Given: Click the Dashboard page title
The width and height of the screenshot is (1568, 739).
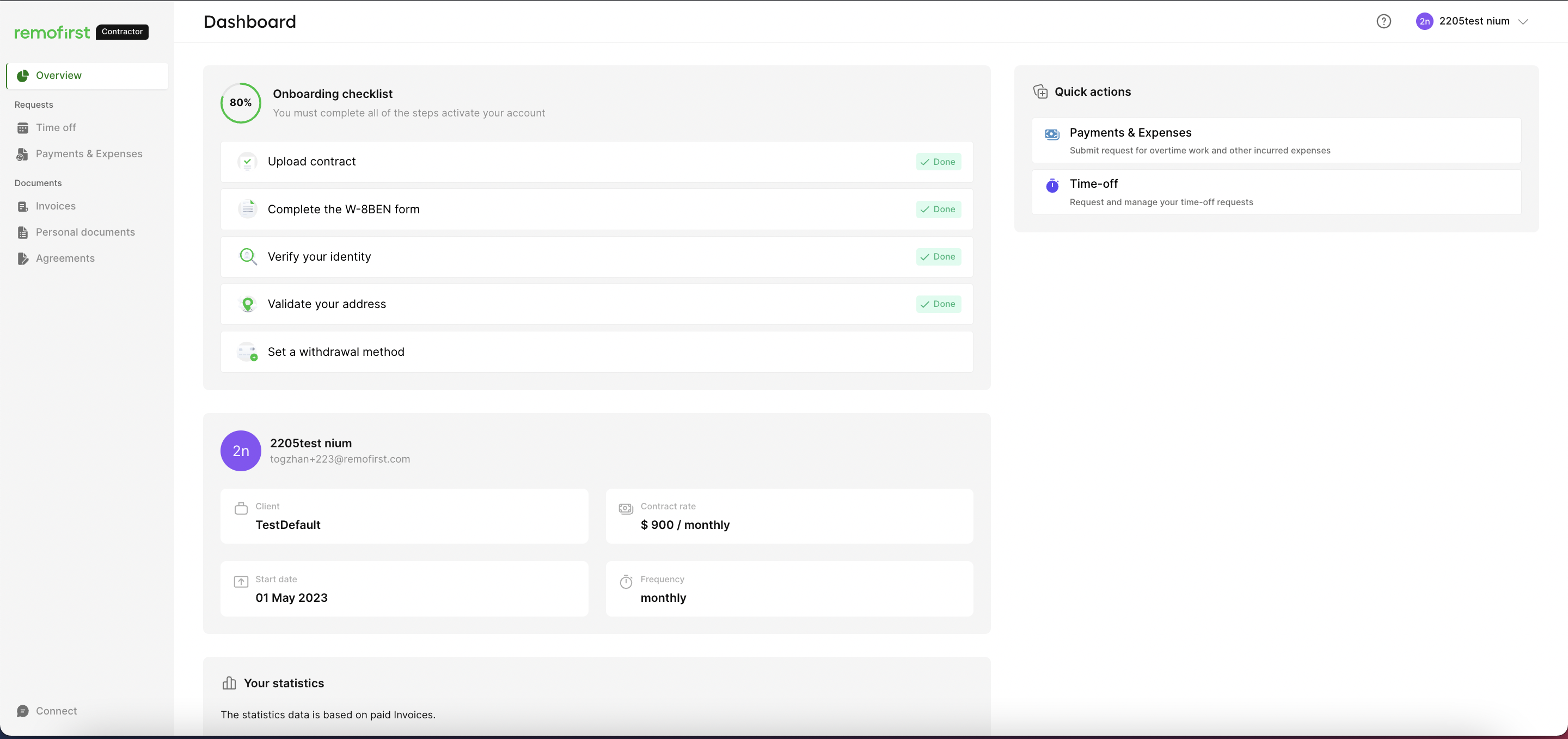Looking at the screenshot, I should (x=249, y=22).
